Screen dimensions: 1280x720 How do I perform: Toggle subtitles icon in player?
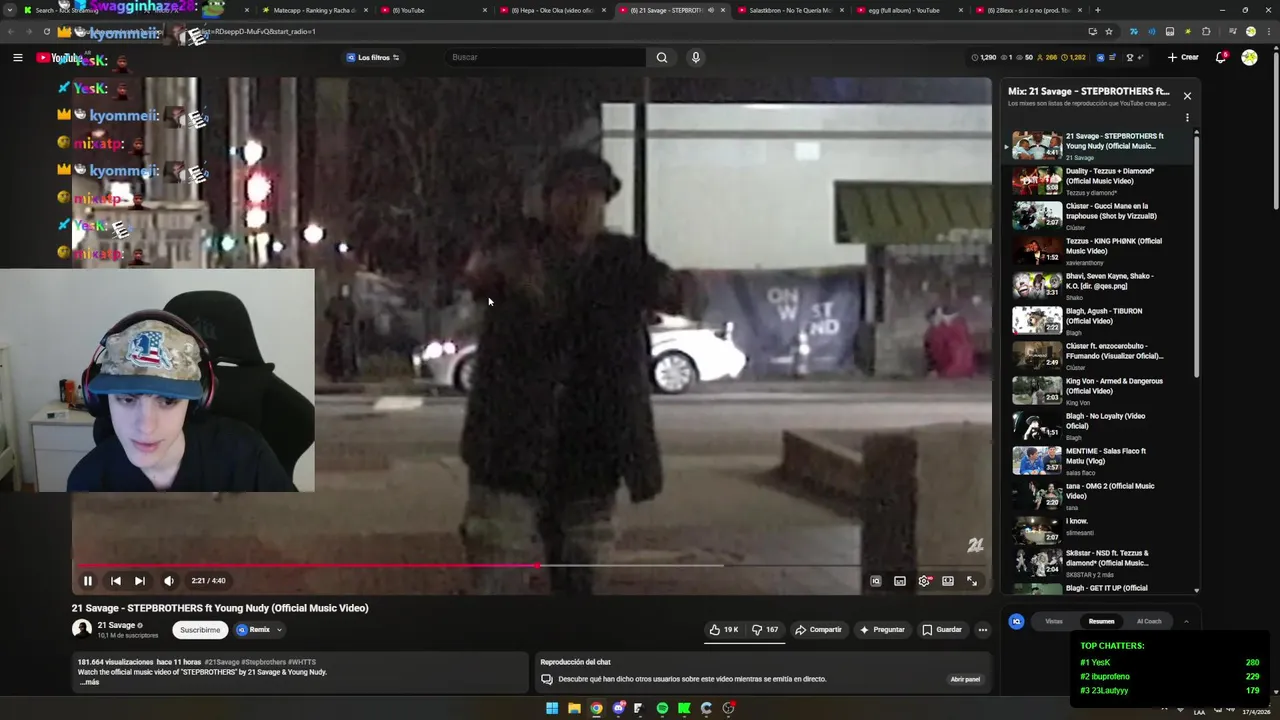(900, 581)
